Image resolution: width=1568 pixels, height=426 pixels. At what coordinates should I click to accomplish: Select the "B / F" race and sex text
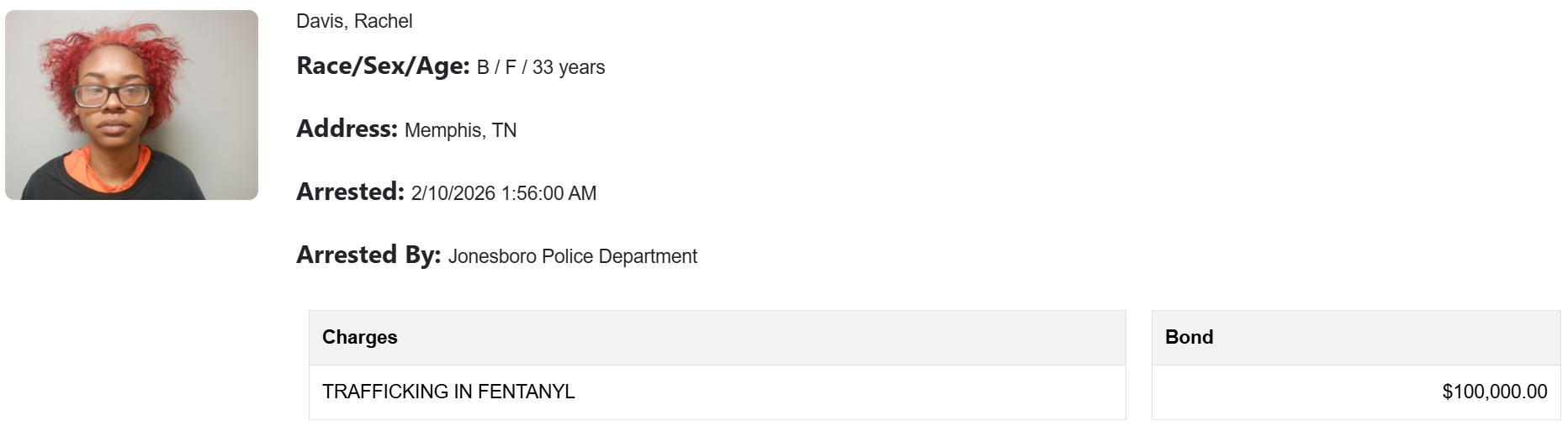(496, 67)
